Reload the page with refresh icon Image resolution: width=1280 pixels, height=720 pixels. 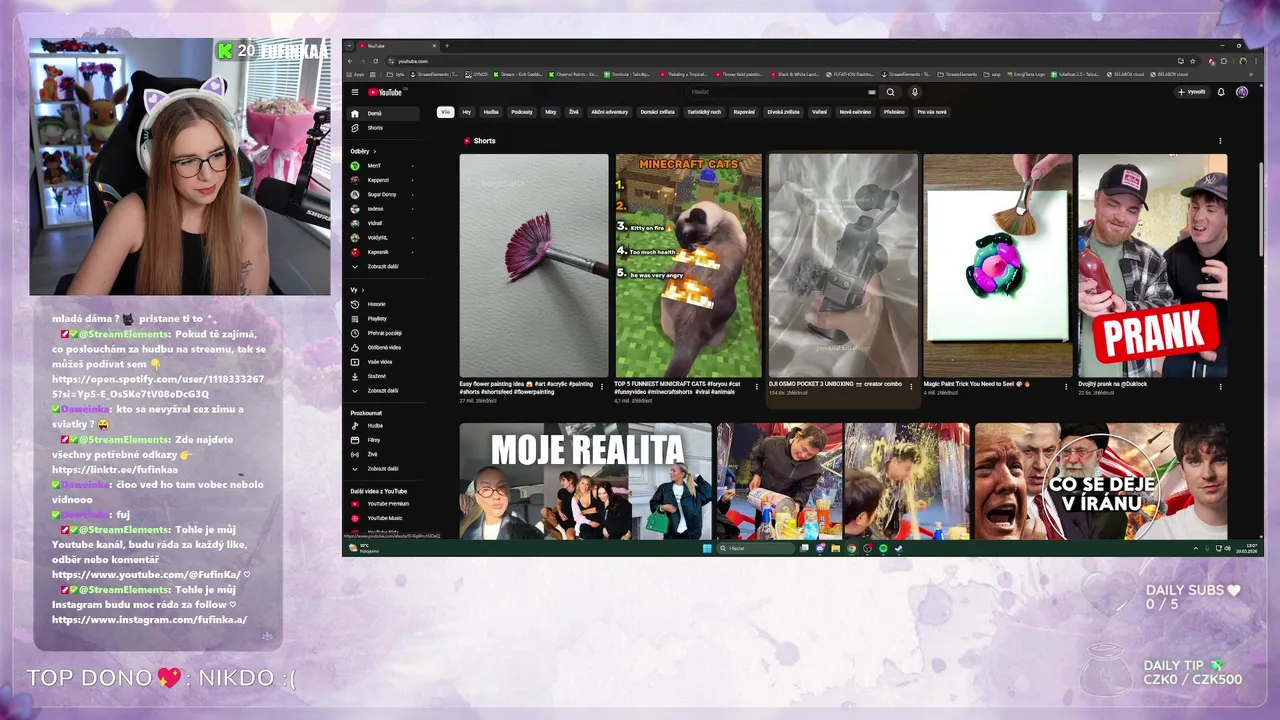[x=375, y=61]
